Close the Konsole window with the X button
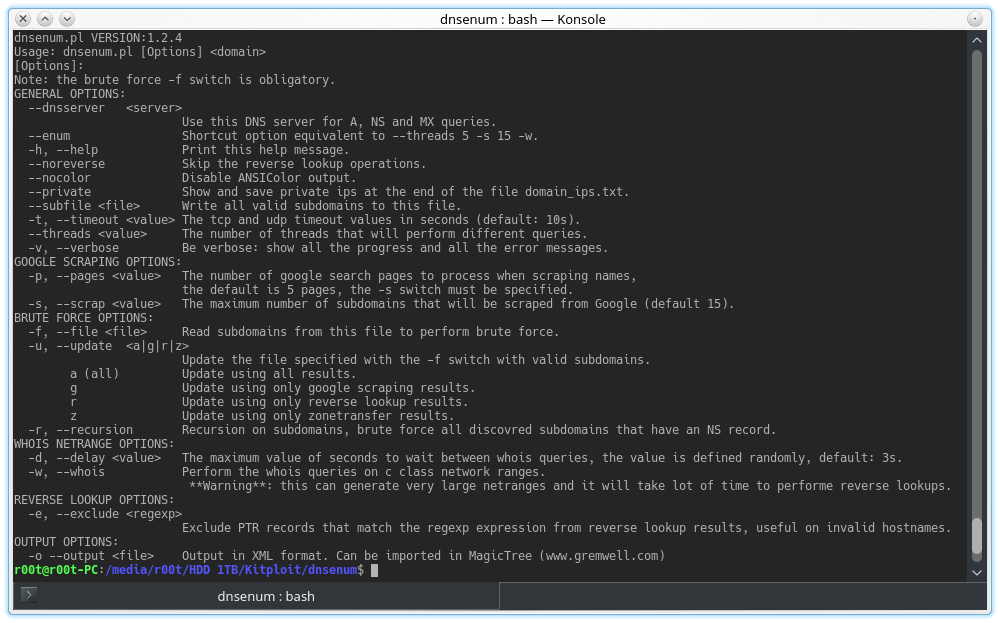This screenshot has height=623, width=1000. coord(23,19)
